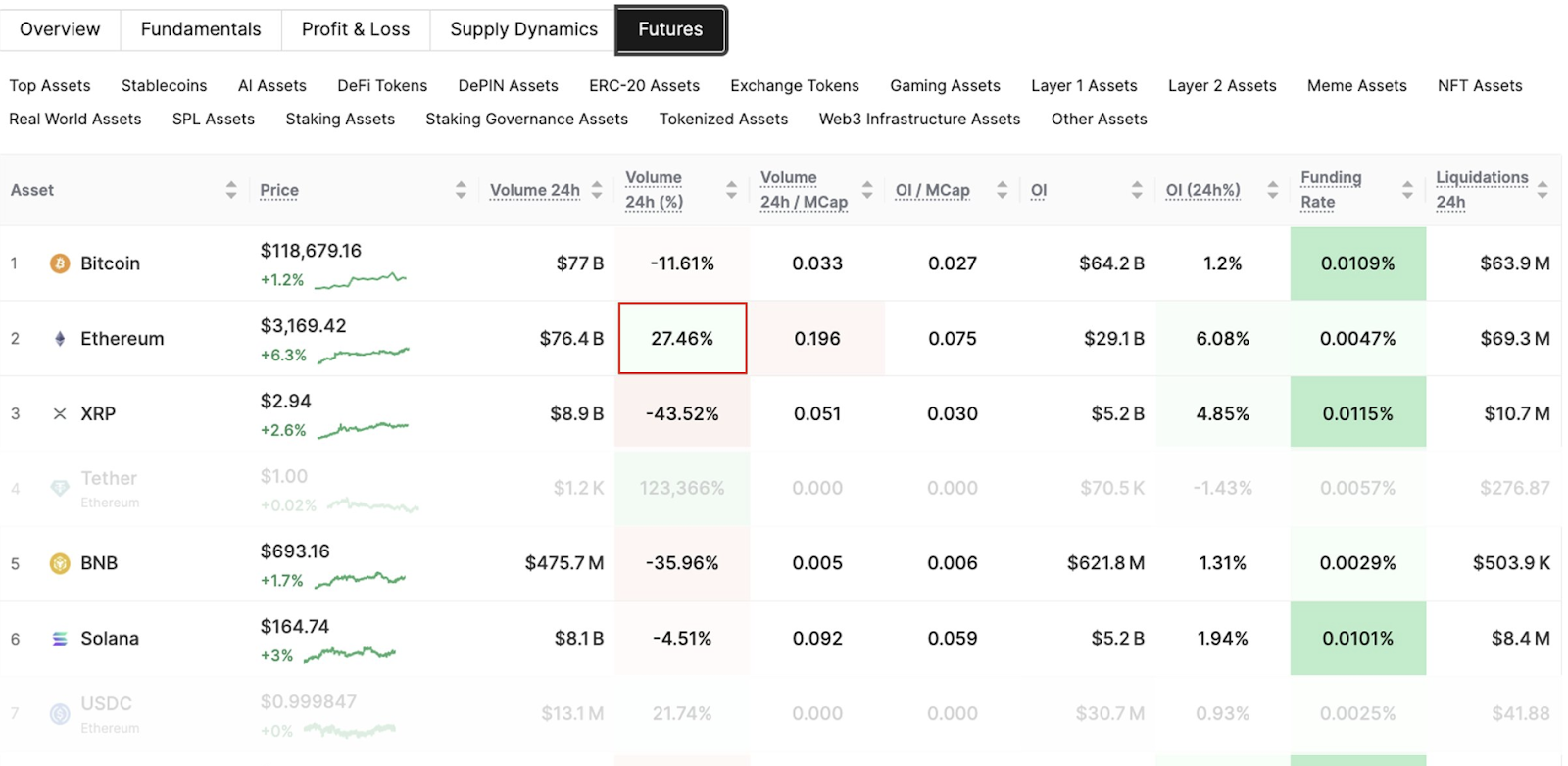Screen dimensions: 1568x766
Task: Click the Bitcoin coin icon
Action: tap(60, 263)
